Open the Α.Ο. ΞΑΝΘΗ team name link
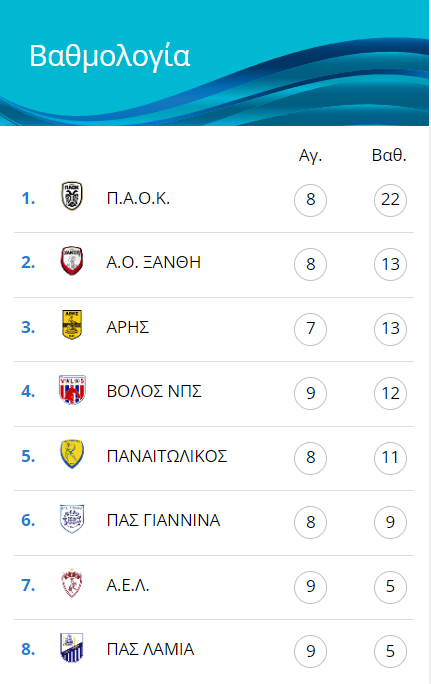This screenshot has width=431, height=684. 154,262
